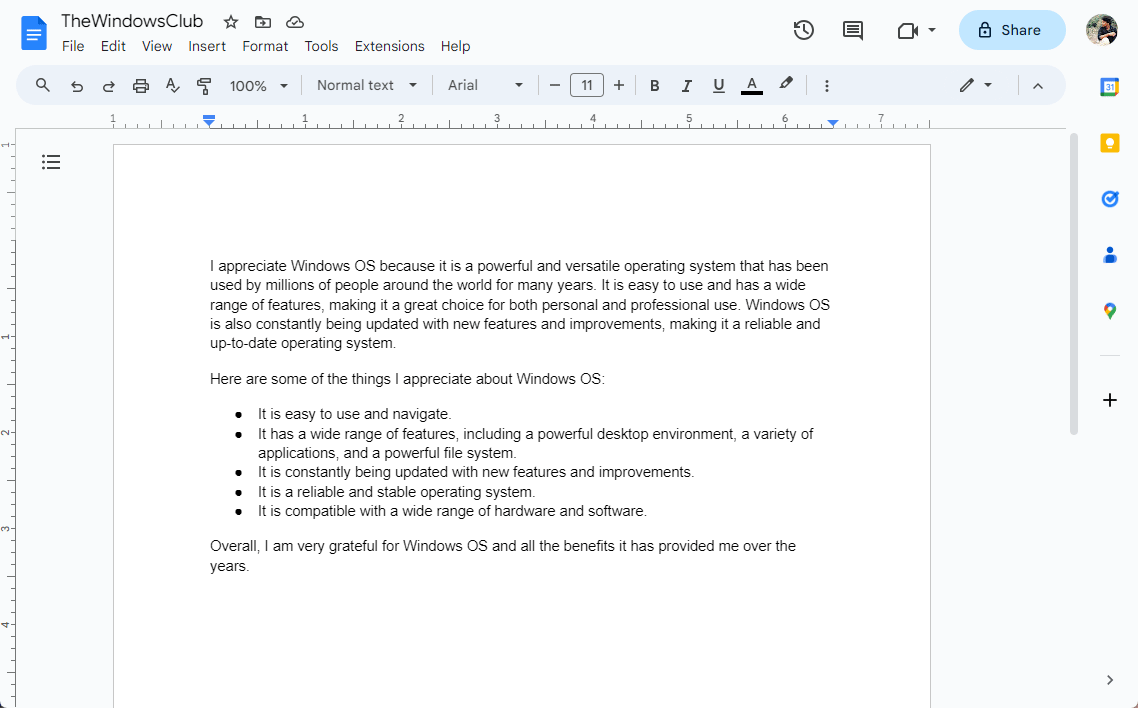Viewport: 1138px width, 708px height.
Task: Open Google Keep side panel
Action: [x=1110, y=143]
